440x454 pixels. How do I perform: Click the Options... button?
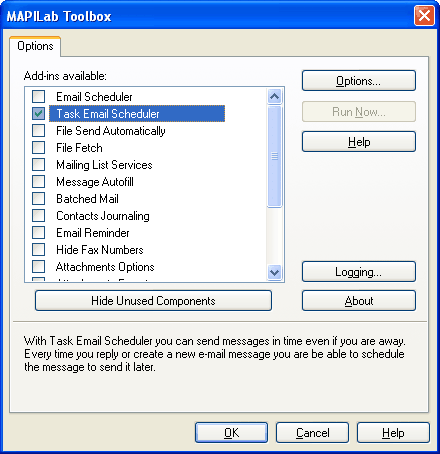[x=359, y=81]
